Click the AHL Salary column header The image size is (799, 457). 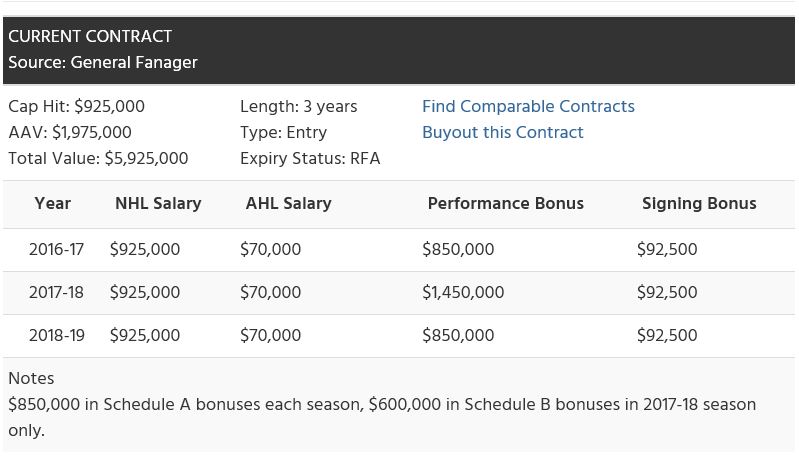[288, 203]
